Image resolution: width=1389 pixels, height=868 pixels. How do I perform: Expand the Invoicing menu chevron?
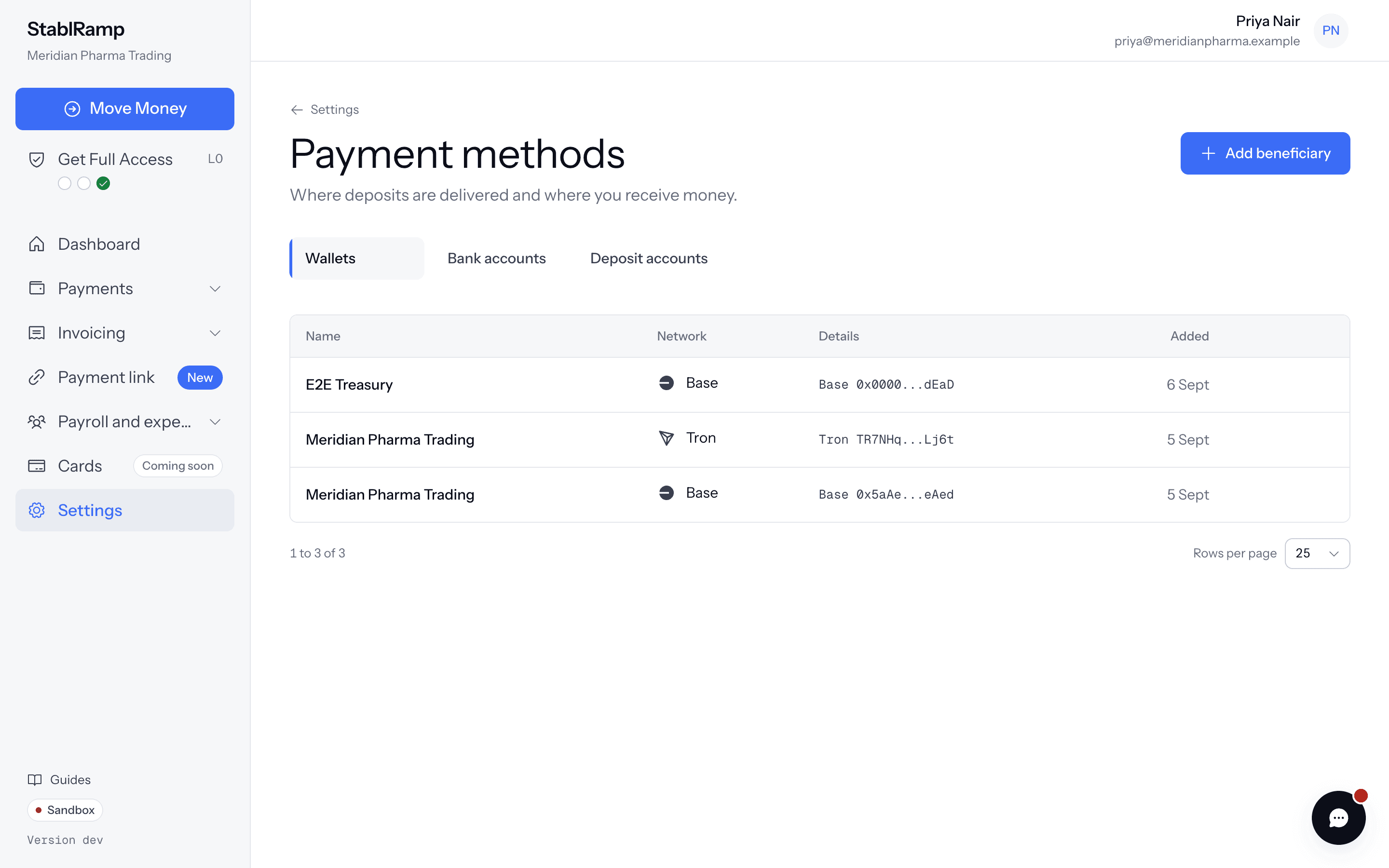pos(215,333)
